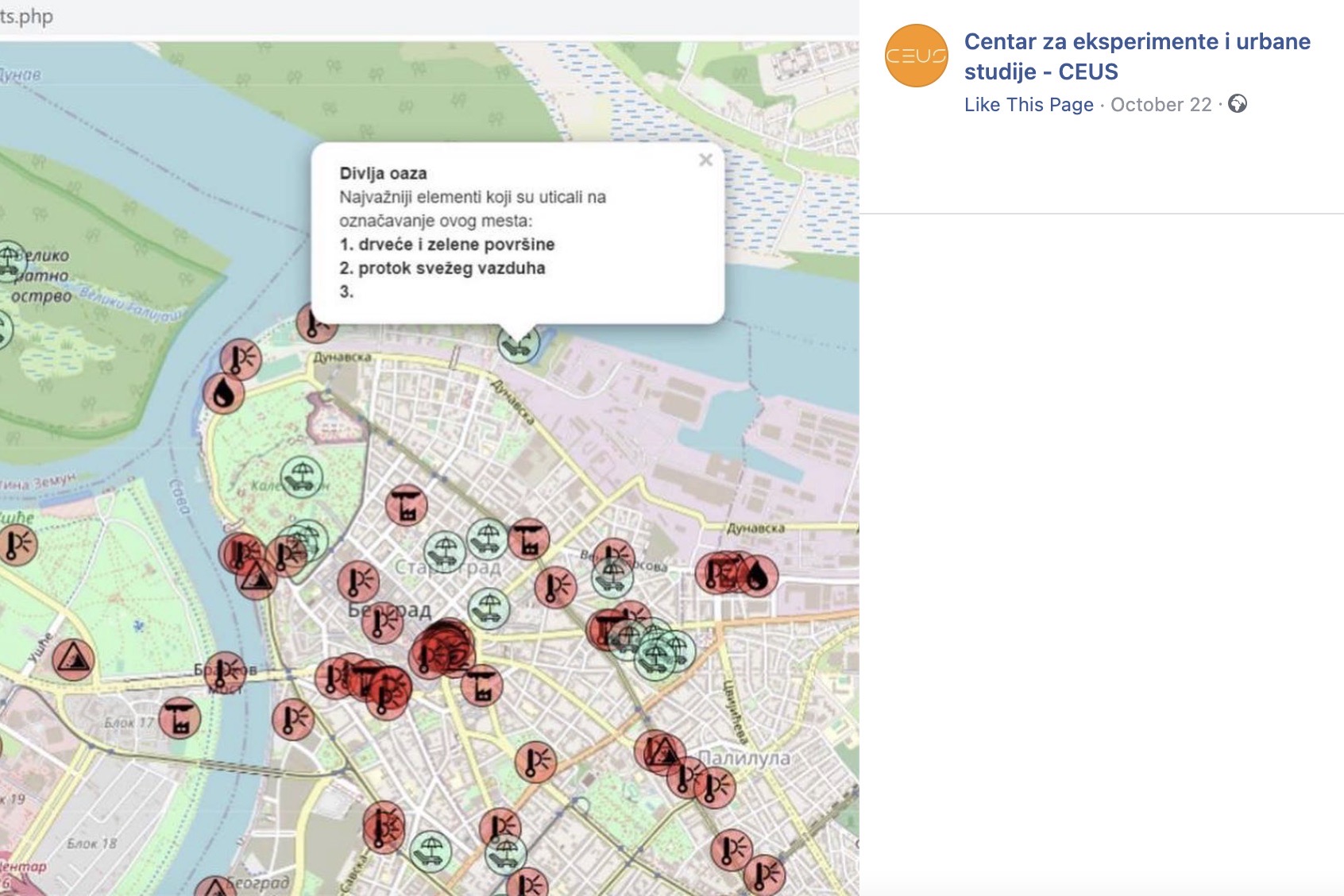1344x896 pixels.
Task: Open the dense dark-red marker cluster downtown
Action: tap(442, 647)
